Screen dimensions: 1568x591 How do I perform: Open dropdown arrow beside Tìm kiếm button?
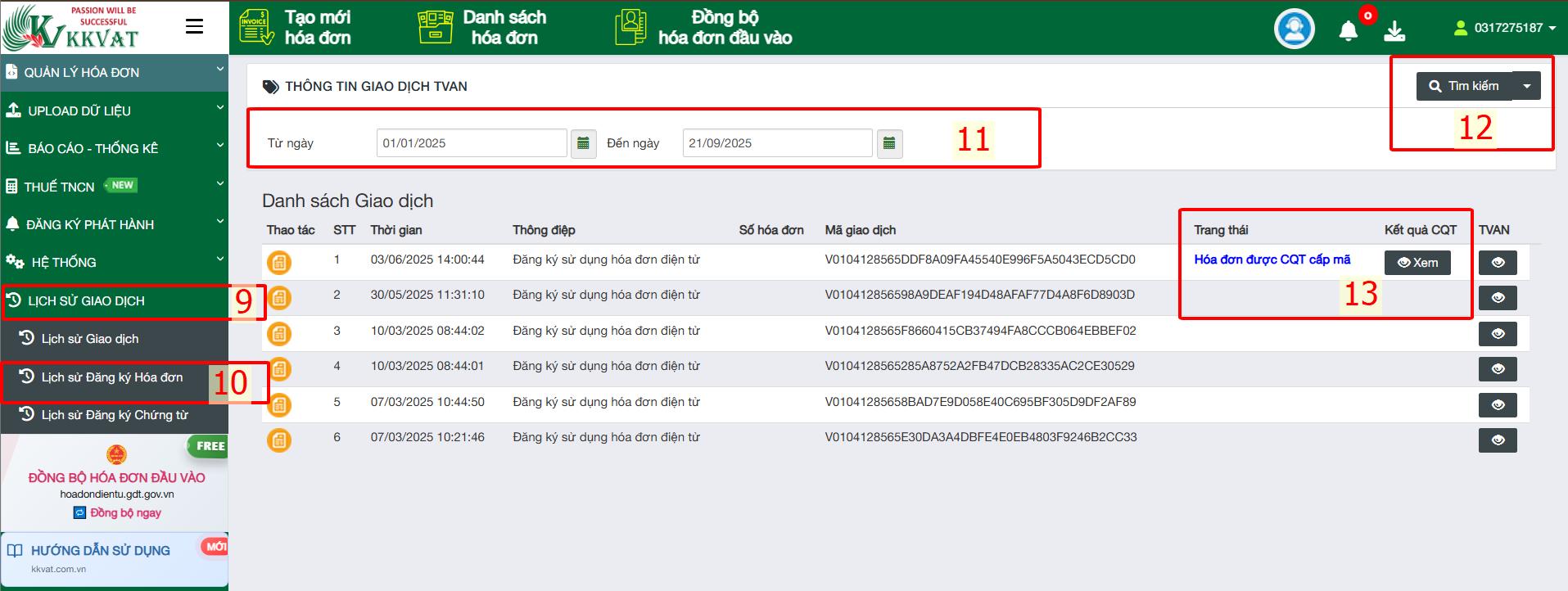point(1526,86)
